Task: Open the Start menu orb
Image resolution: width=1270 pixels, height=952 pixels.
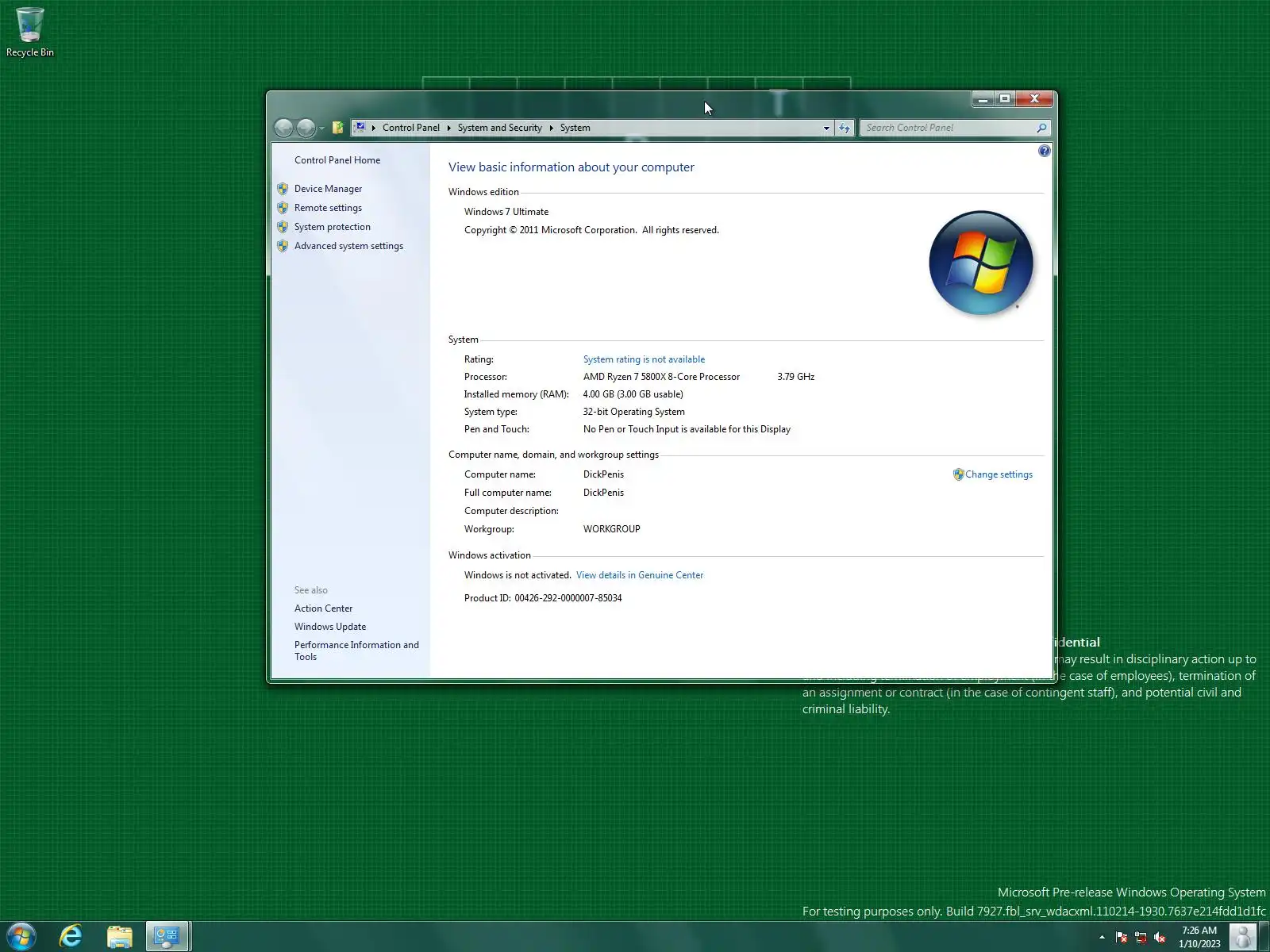Action: tap(21, 936)
